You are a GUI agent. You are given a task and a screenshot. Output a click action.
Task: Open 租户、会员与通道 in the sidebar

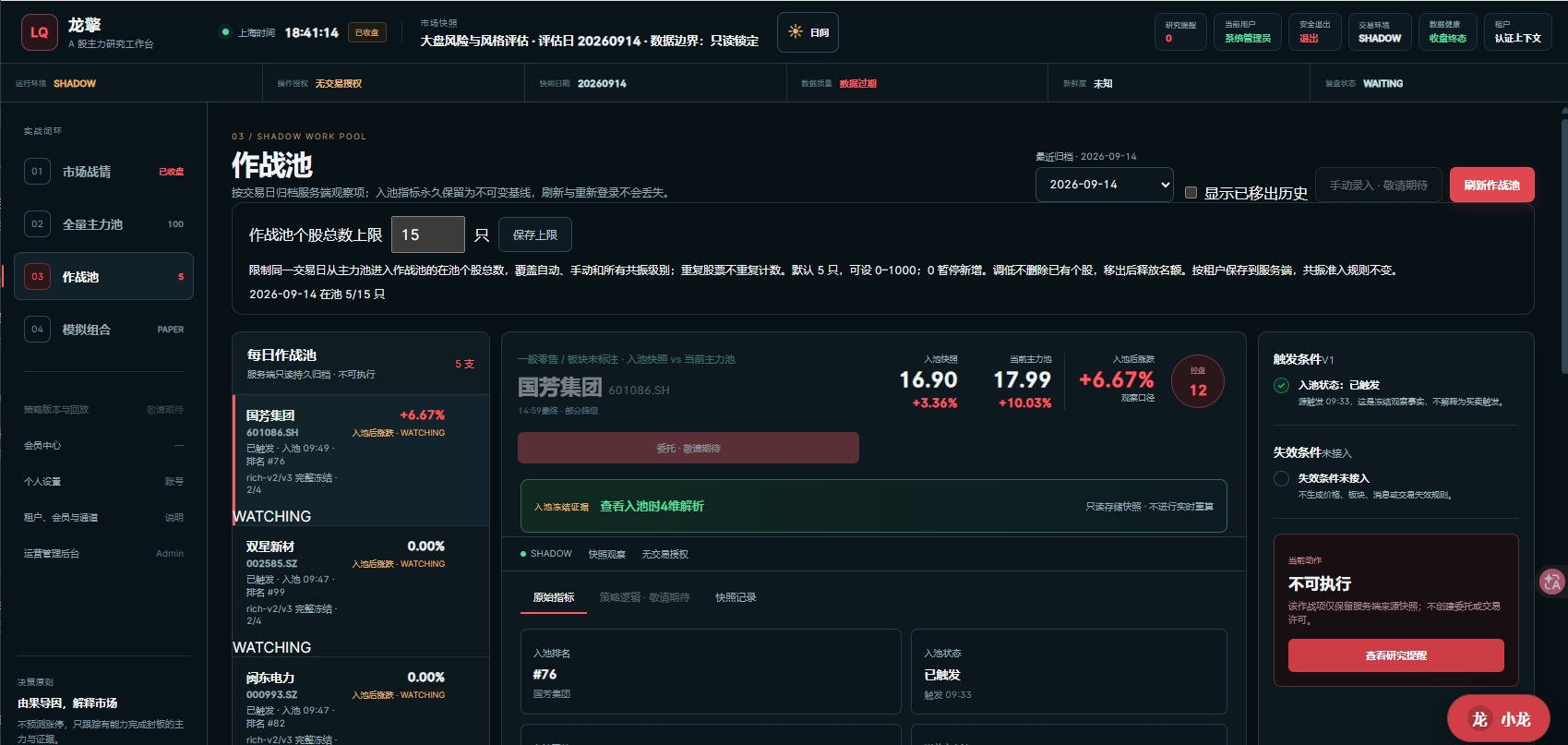[103, 518]
